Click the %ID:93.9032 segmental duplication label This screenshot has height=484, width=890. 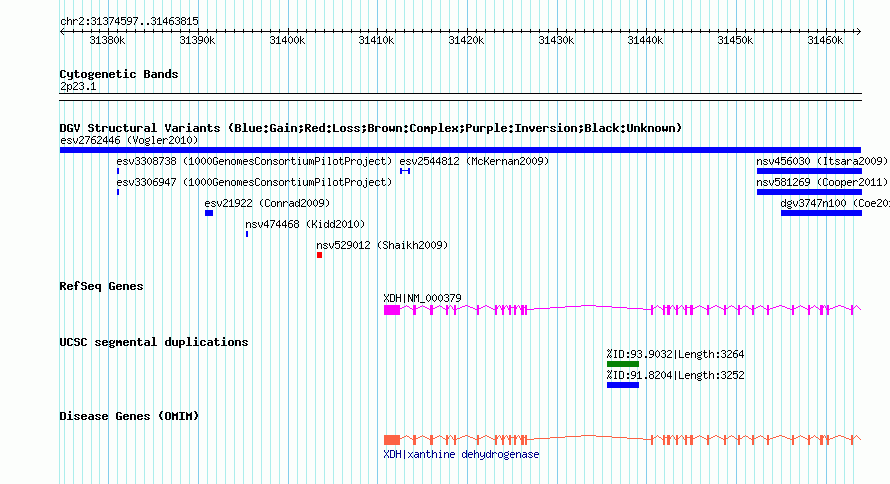point(675,355)
